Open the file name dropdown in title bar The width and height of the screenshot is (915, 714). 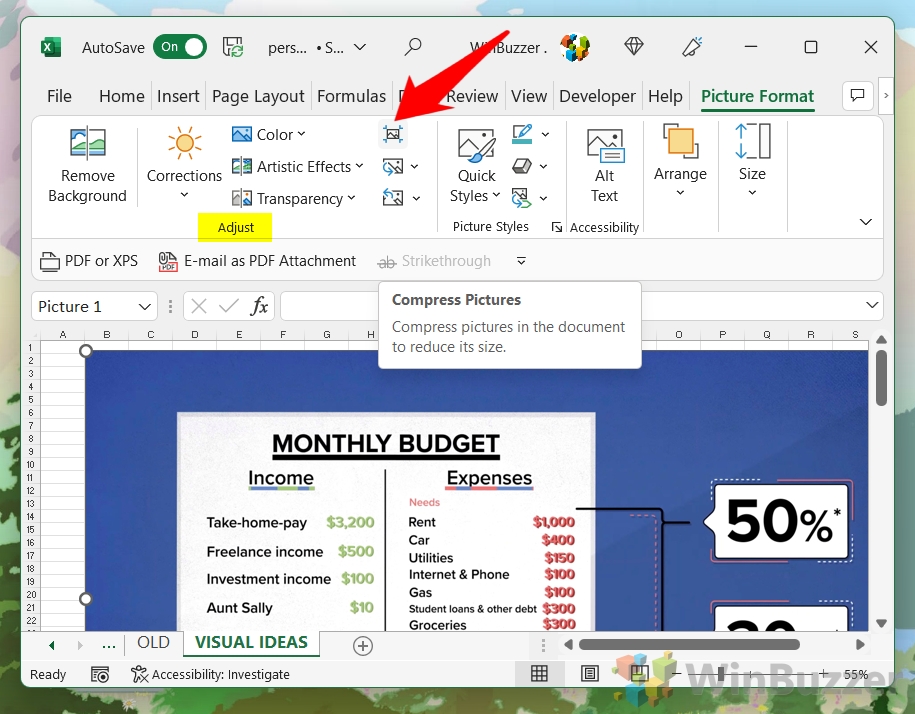point(360,47)
